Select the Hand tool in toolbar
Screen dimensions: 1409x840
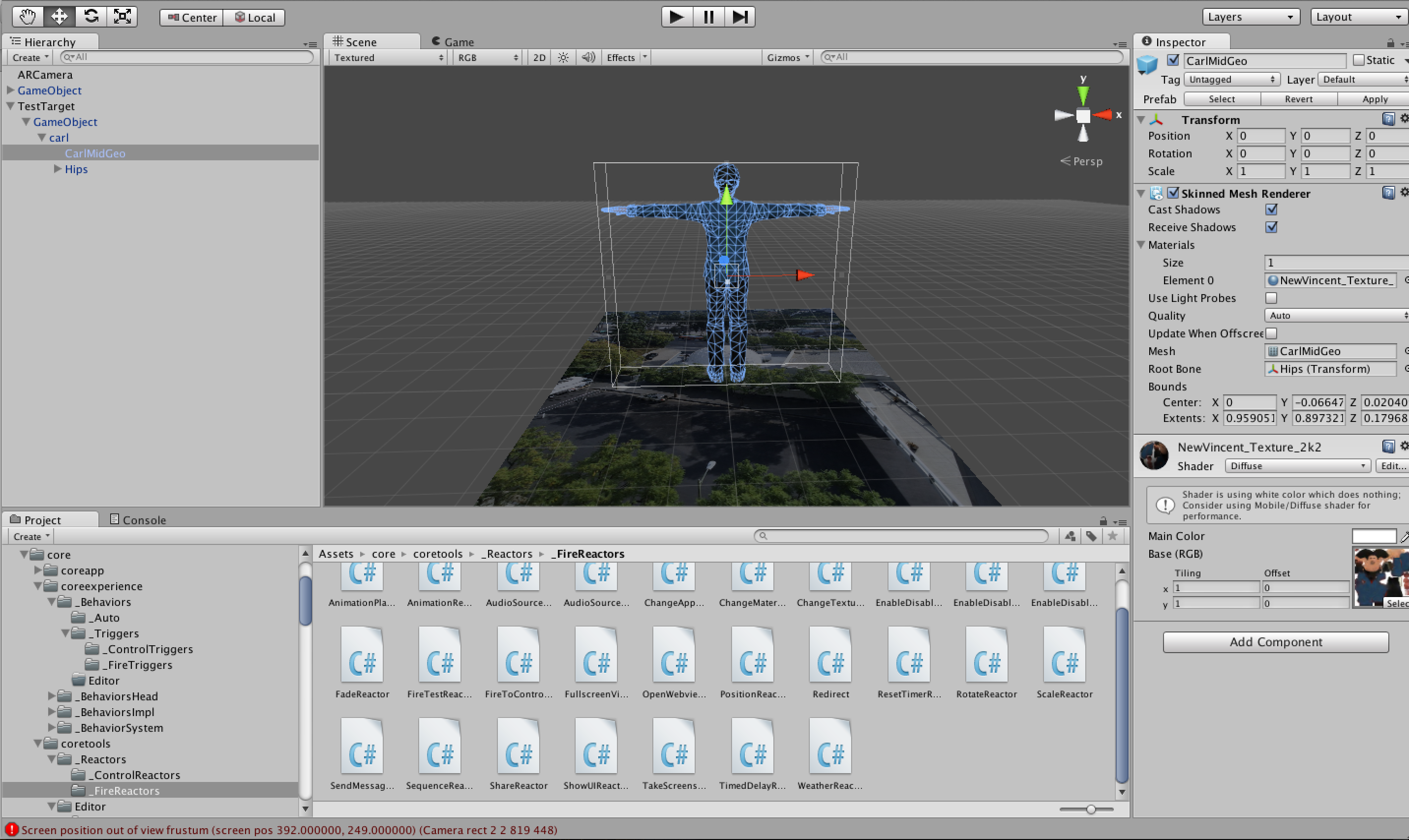coord(27,16)
